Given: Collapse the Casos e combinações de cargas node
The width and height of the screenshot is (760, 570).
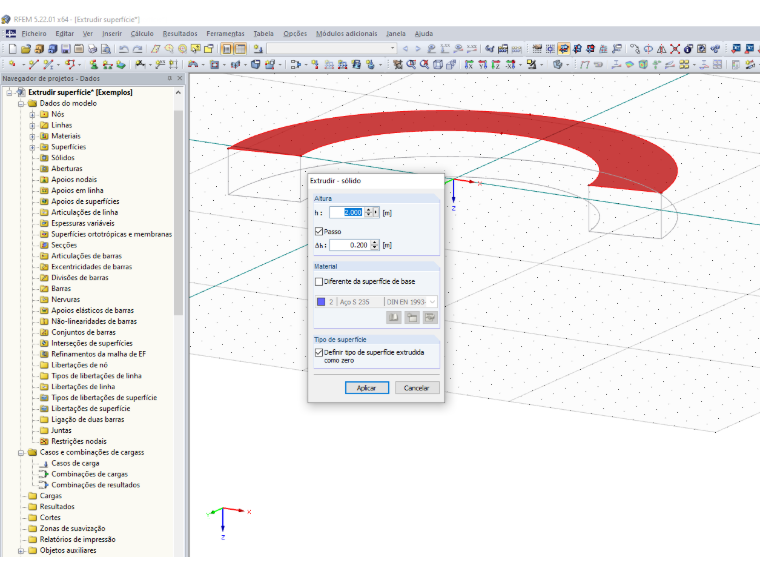Looking at the screenshot, I should click(21, 453).
